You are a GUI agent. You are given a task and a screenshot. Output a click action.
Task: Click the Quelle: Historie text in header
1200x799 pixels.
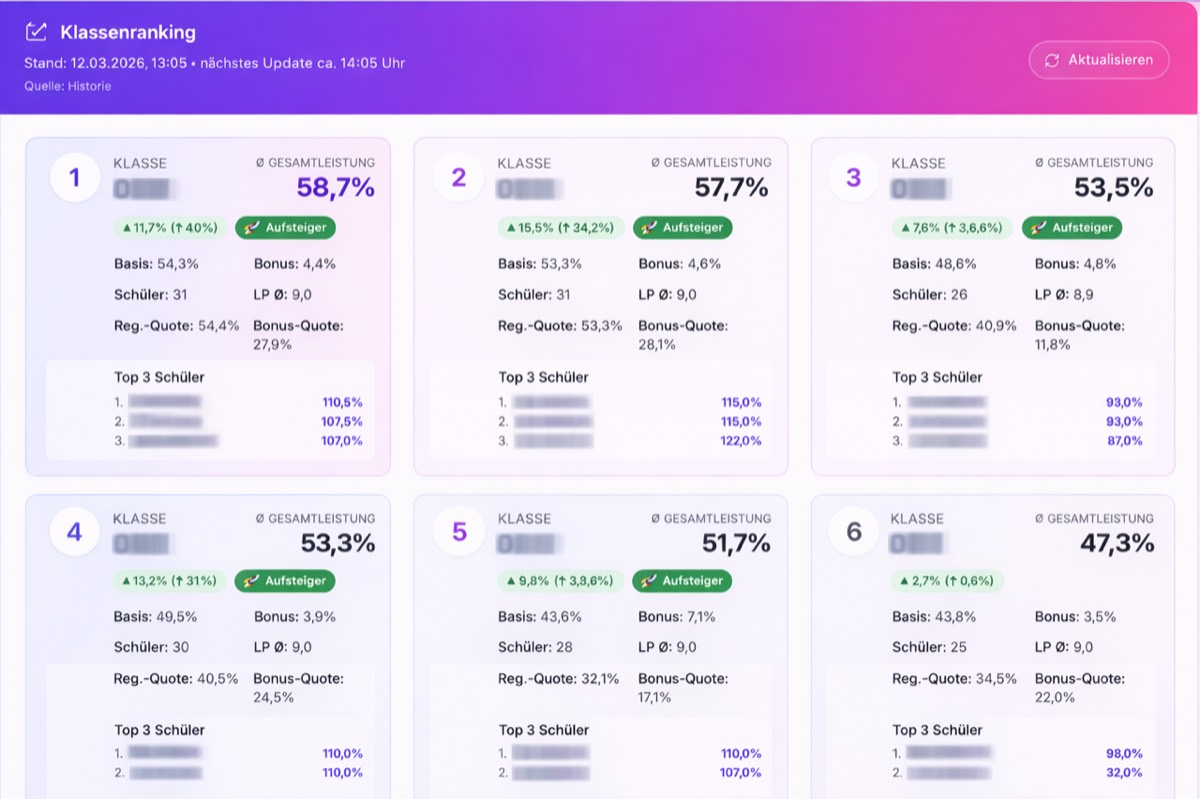(x=68, y=87)
